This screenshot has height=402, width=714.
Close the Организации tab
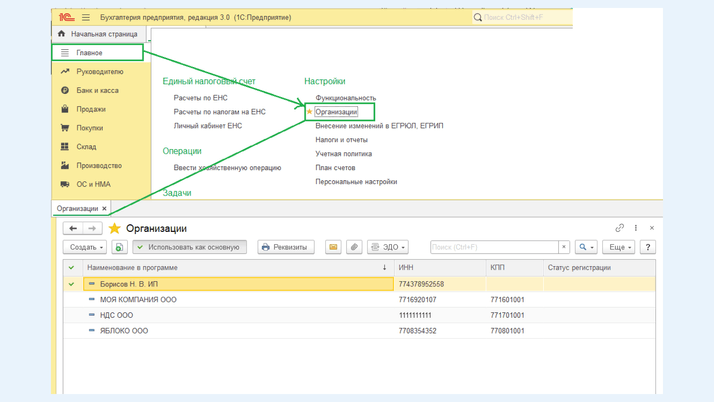pos(104,208)
